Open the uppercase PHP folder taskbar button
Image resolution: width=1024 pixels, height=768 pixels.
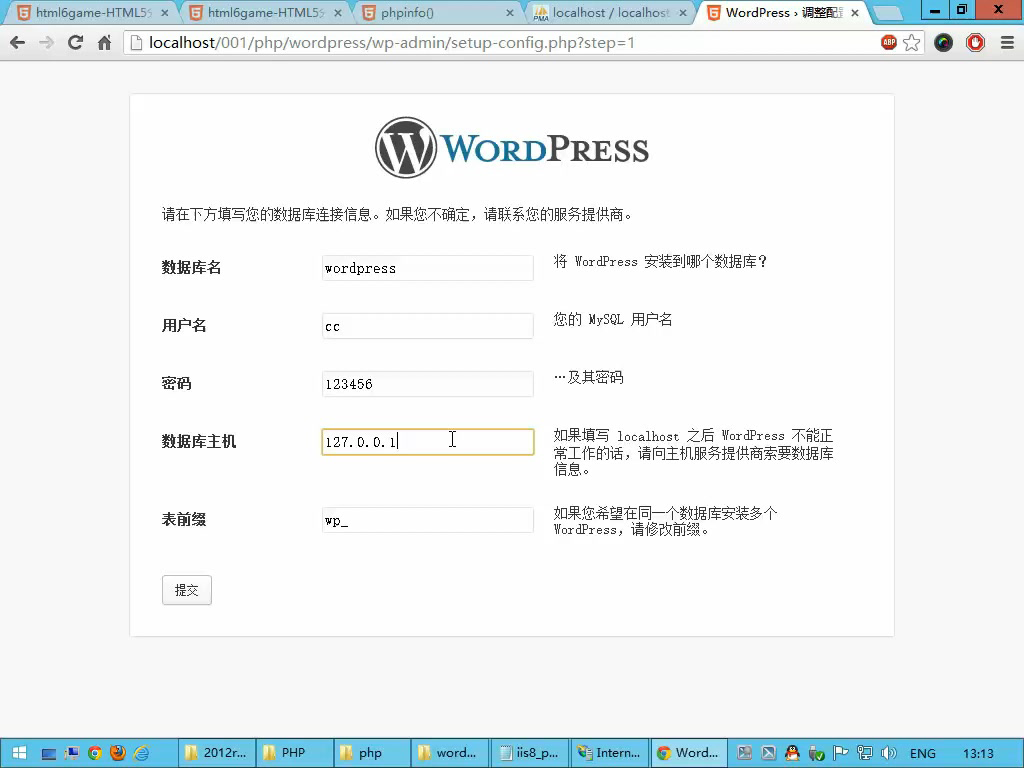pos(295,753)
